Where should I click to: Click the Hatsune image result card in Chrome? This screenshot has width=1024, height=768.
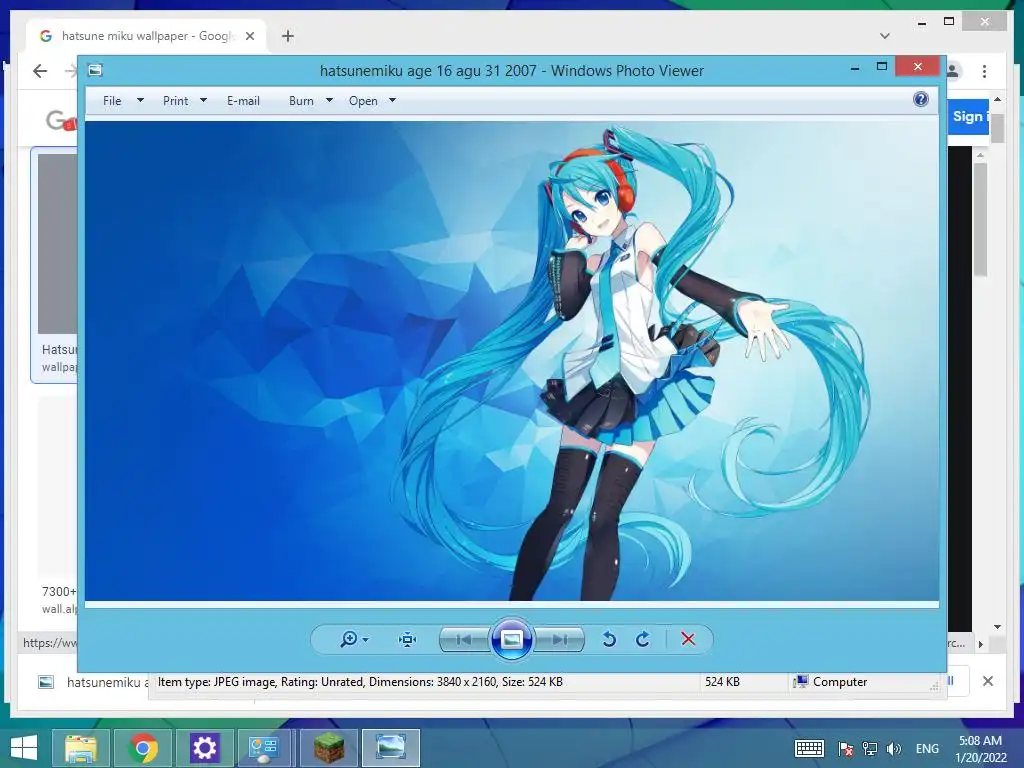click(55, 265)
